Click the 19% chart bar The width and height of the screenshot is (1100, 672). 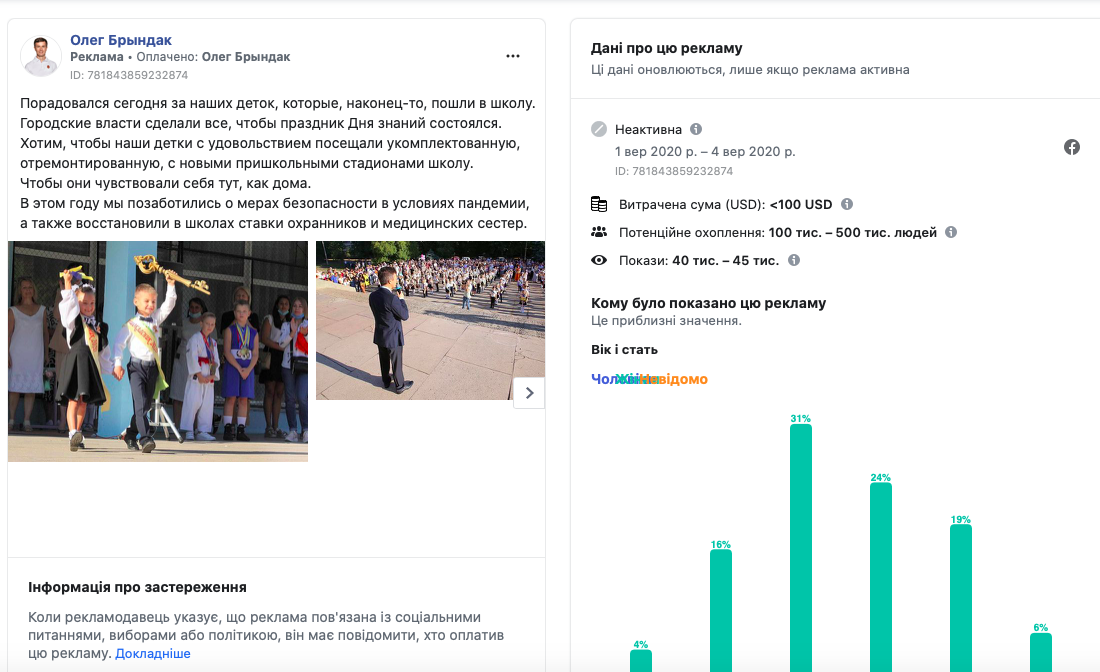(960, 597)
